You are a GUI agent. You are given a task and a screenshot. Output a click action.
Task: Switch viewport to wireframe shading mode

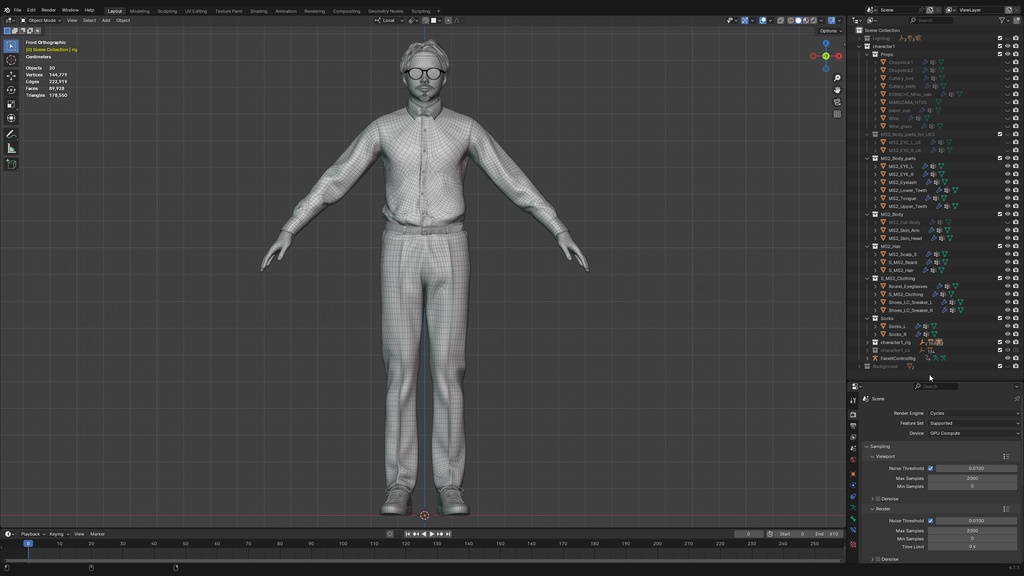coord(791,20)
